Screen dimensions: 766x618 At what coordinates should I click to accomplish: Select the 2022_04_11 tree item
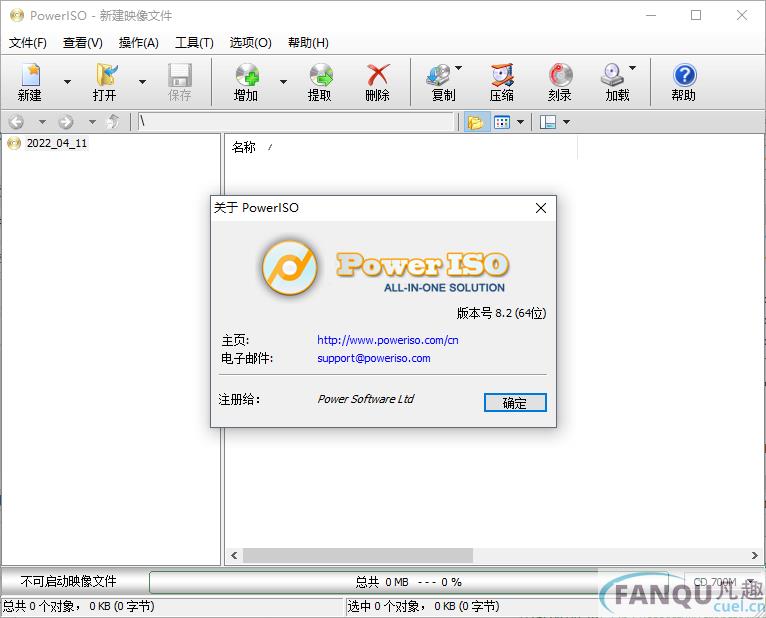tap(47, 143)
